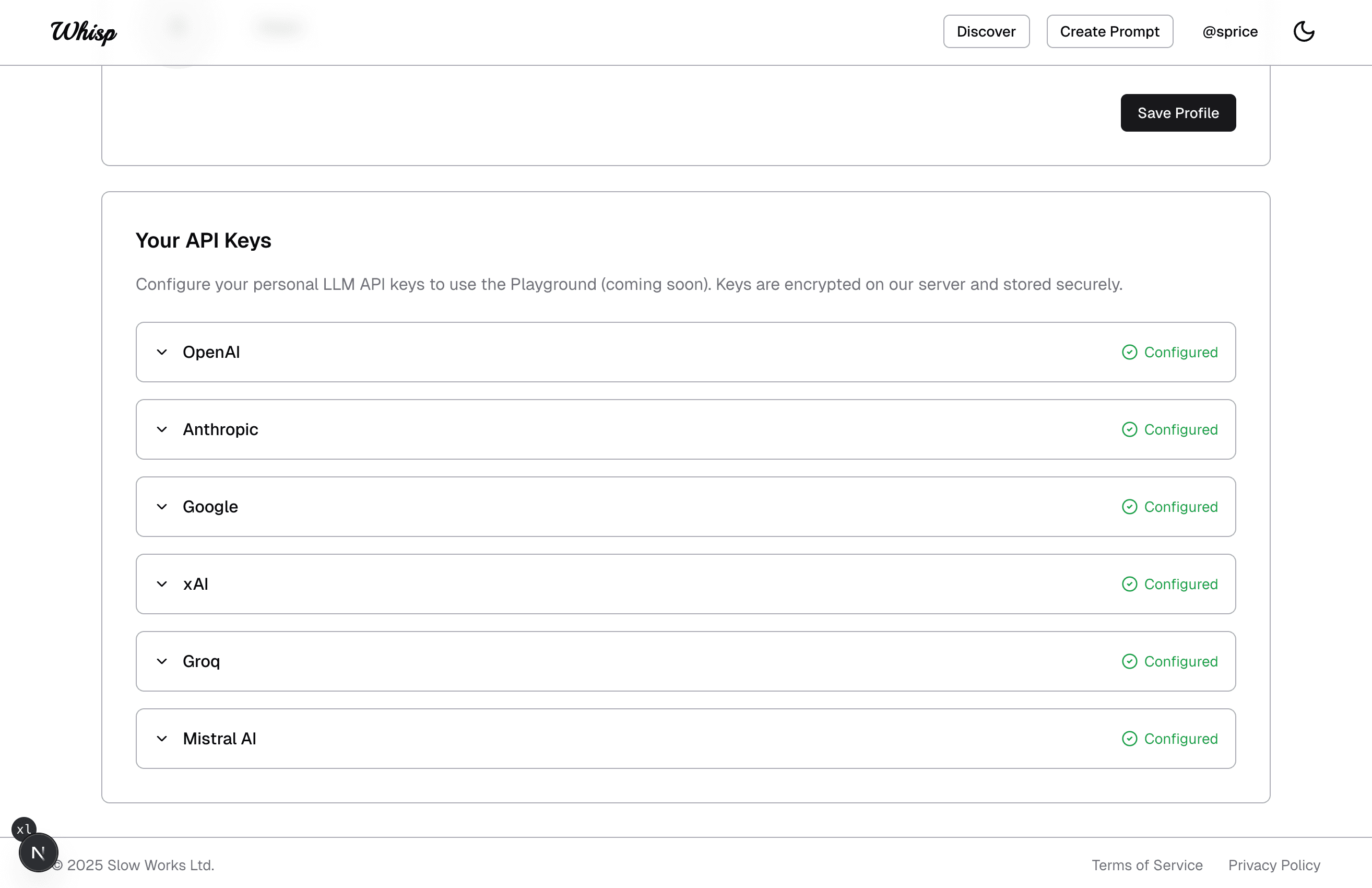Click the xAI Configured status icon
The width and height of the screenshot is (1372, 888).
pyautogui.click(x=1129, y=584)
